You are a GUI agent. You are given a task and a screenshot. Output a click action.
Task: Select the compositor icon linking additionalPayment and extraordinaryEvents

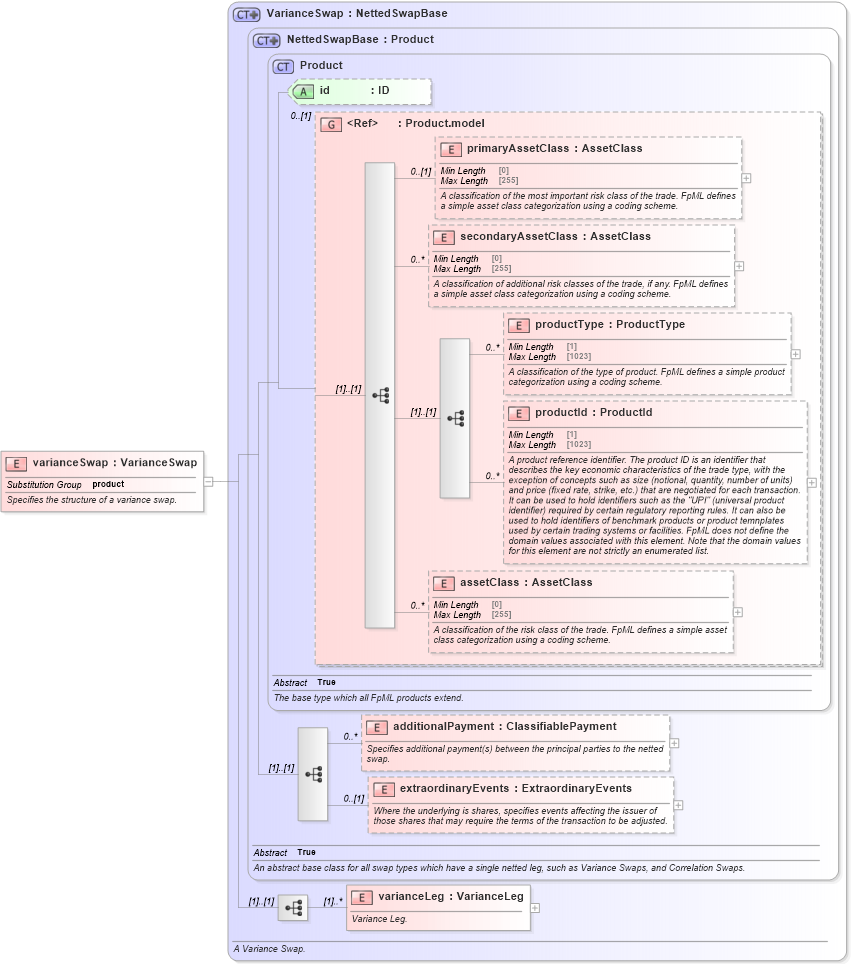point(312,772)
